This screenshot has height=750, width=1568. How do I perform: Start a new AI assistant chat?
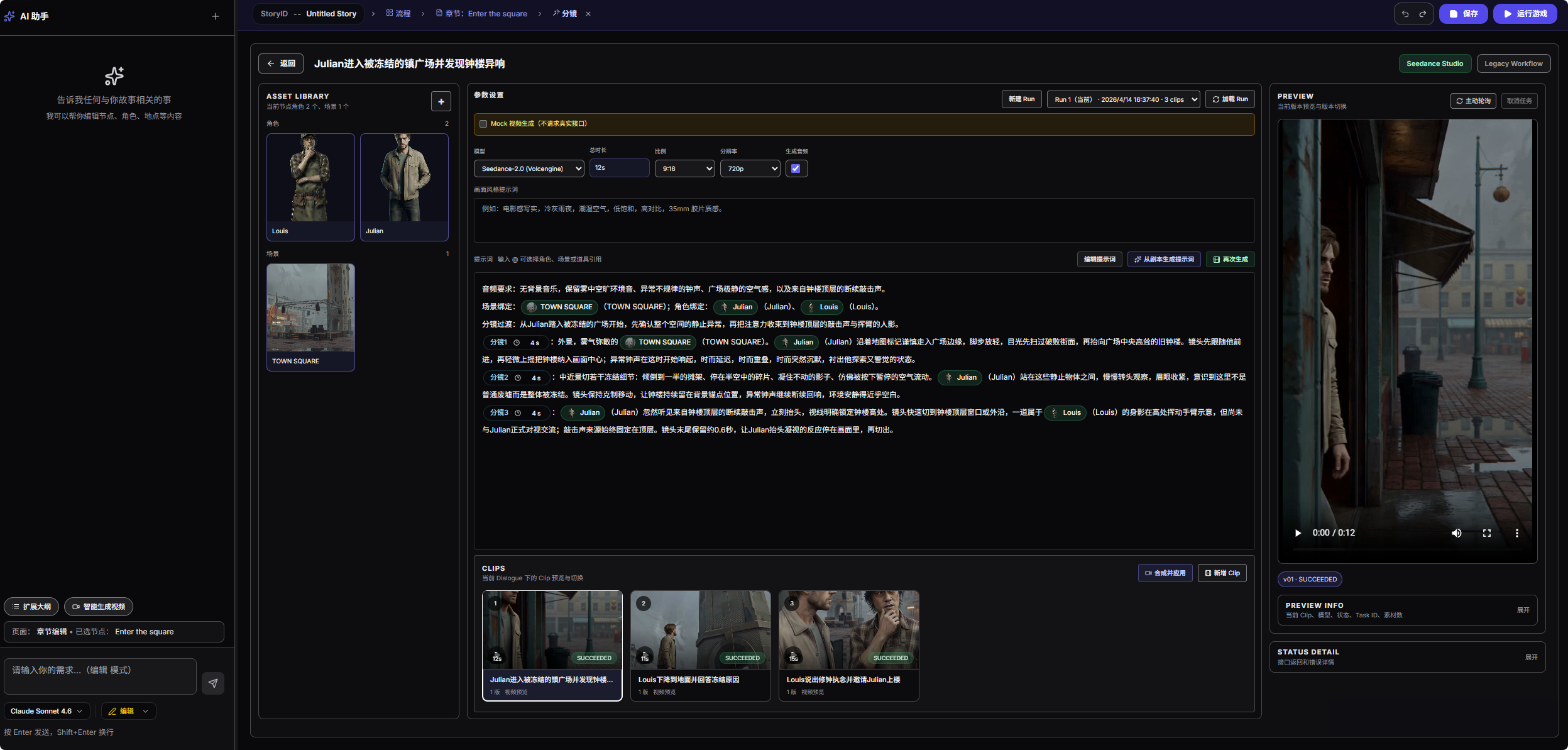216,16
